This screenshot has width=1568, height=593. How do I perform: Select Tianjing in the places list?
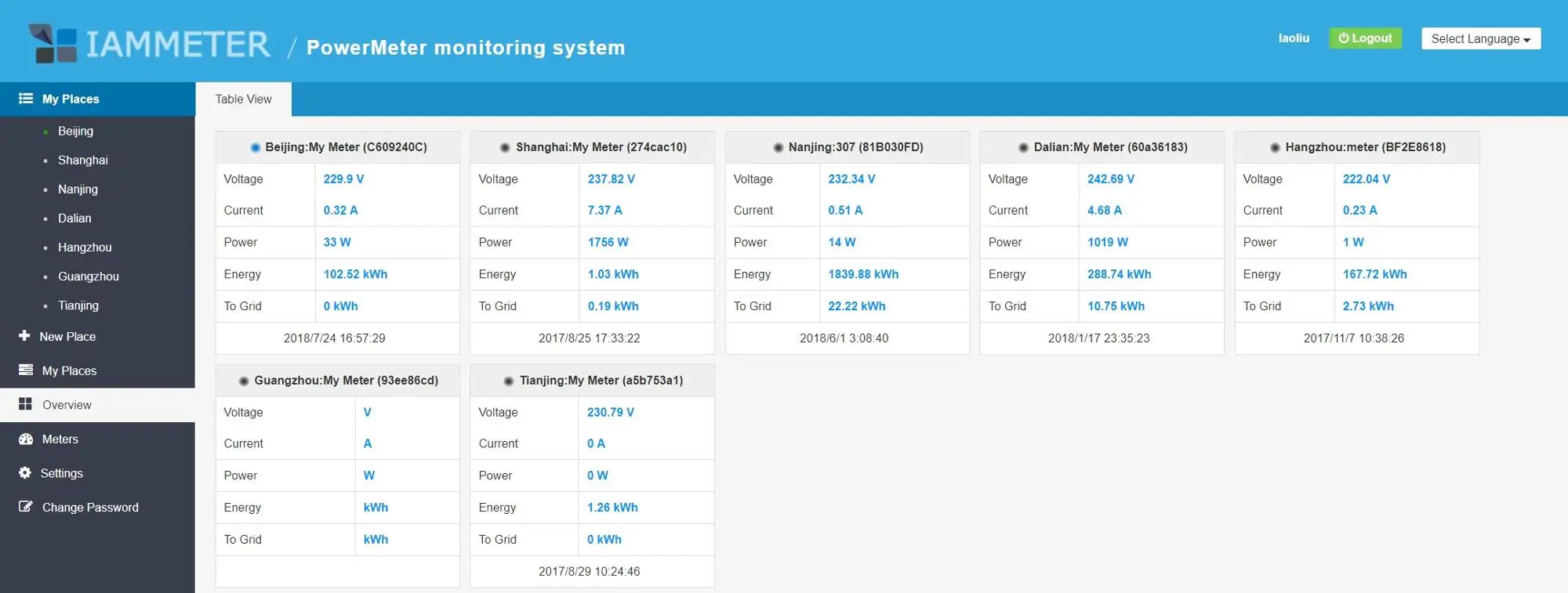78,305
